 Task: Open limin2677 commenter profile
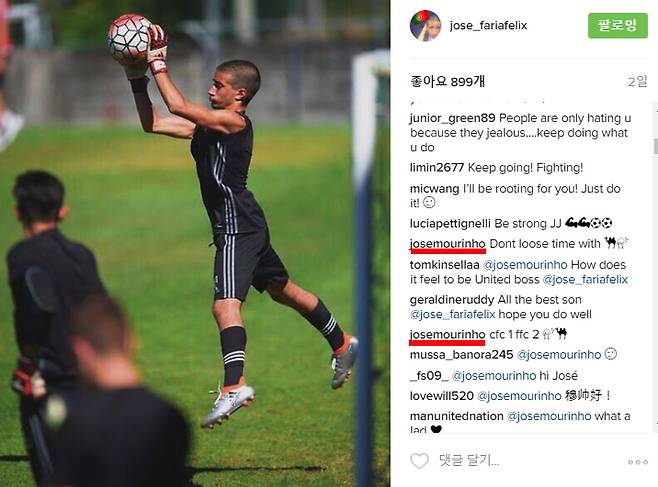click(437, 168)
